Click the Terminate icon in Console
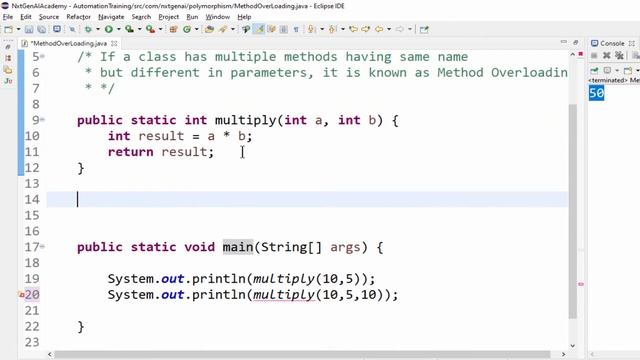This screenshot has height=360, width=640. 594,55
